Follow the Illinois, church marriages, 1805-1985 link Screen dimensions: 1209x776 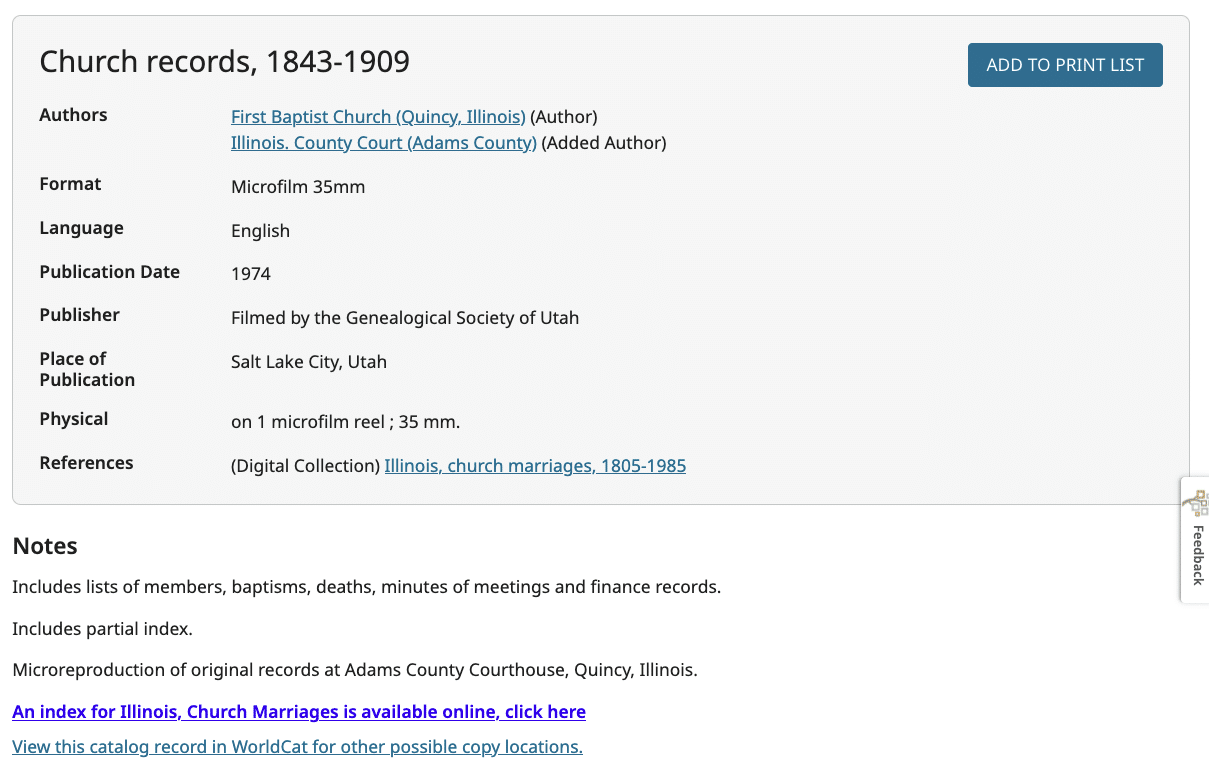pyautogui.click(x=535, y=466)
